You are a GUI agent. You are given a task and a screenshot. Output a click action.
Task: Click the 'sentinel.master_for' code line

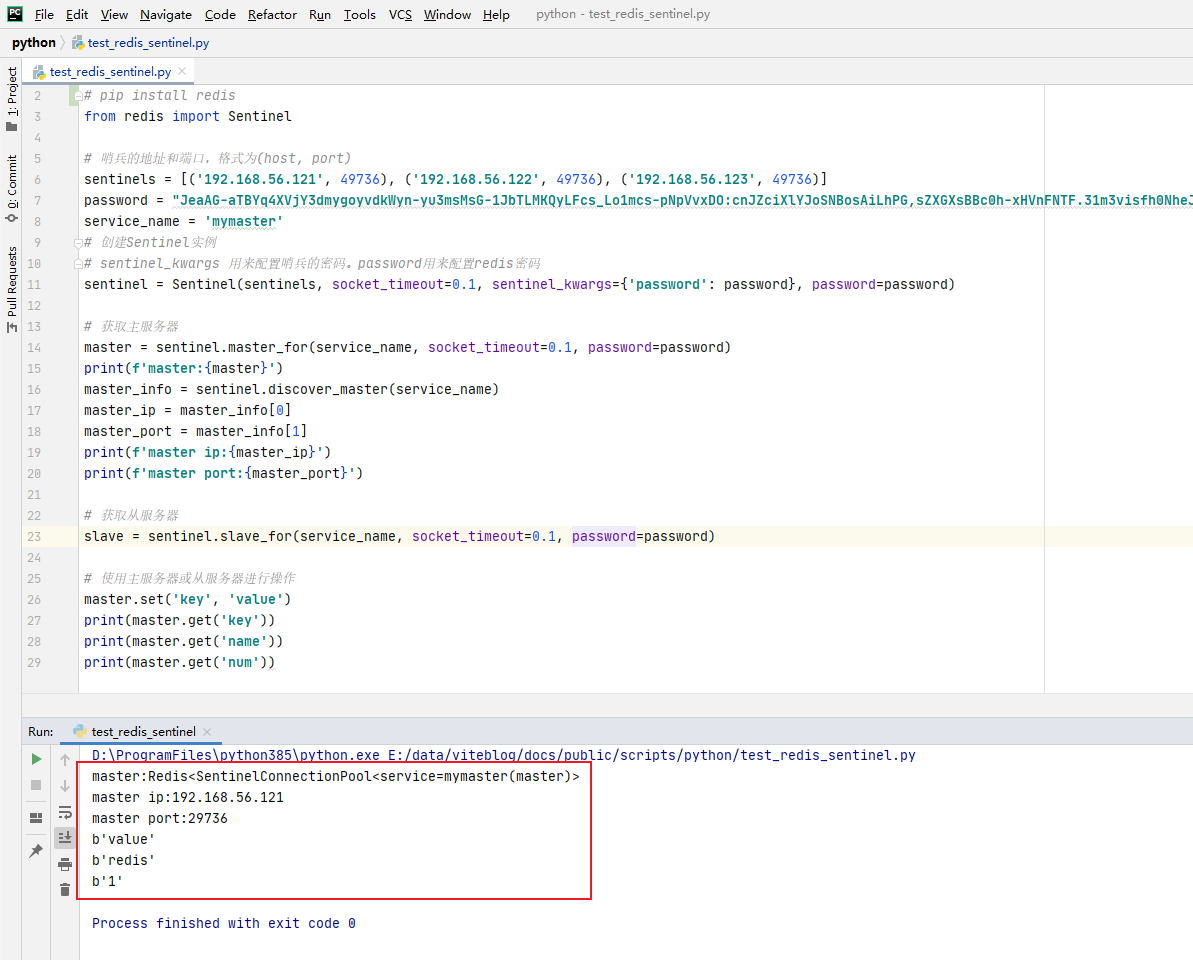point(407,348)
